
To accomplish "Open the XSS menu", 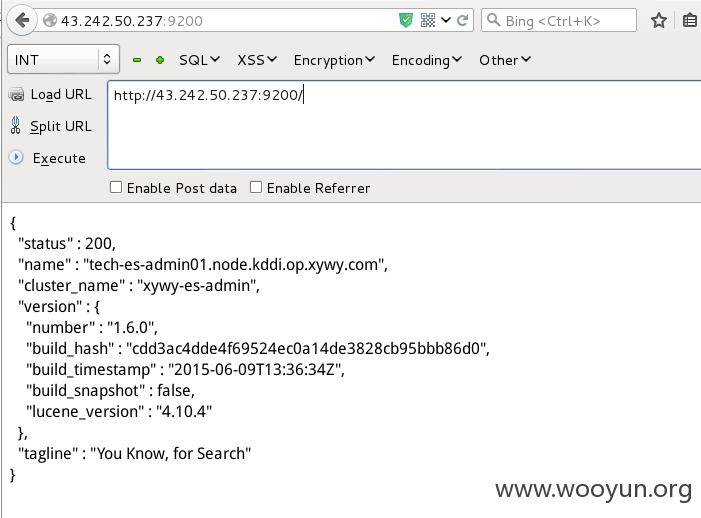I will tap(257, 60).
